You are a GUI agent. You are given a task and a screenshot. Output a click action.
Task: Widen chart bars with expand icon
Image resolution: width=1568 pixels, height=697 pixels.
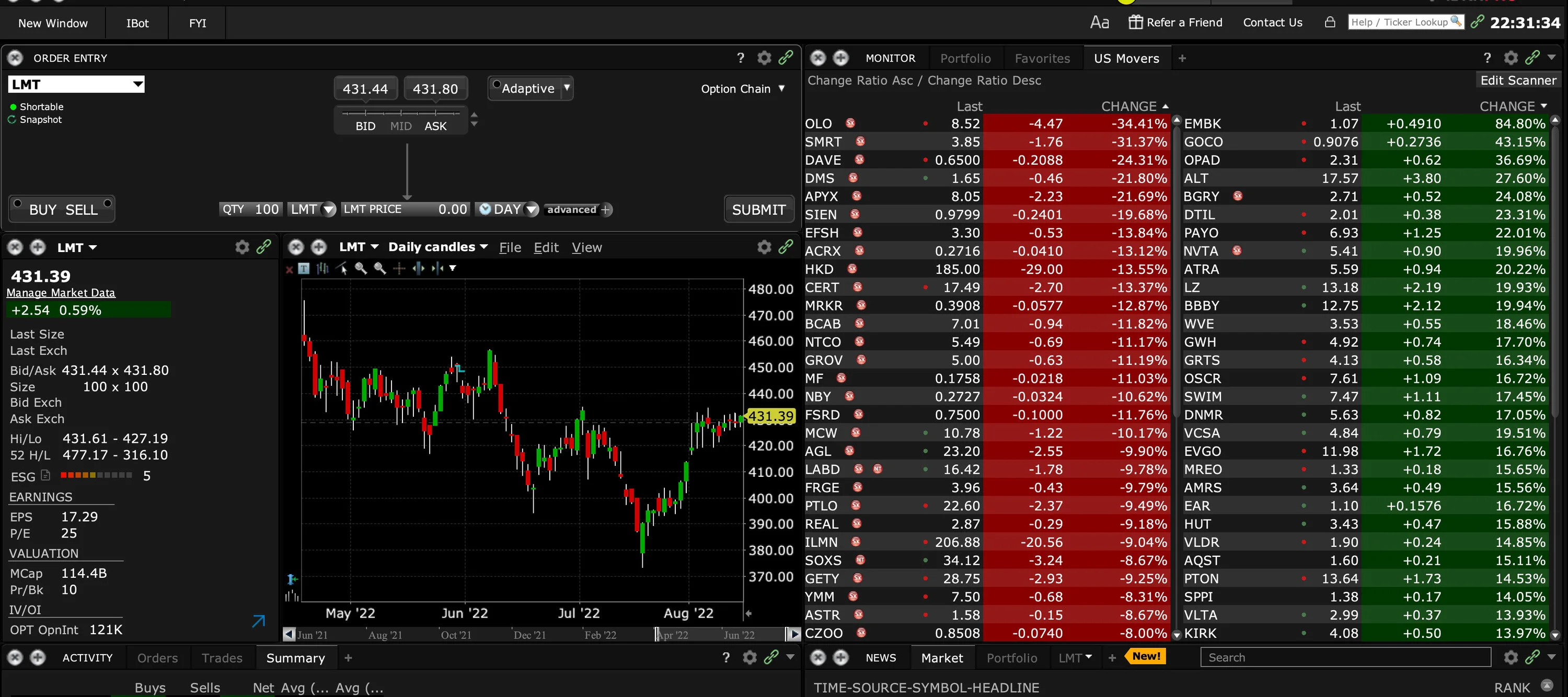(x=418, y=268)
